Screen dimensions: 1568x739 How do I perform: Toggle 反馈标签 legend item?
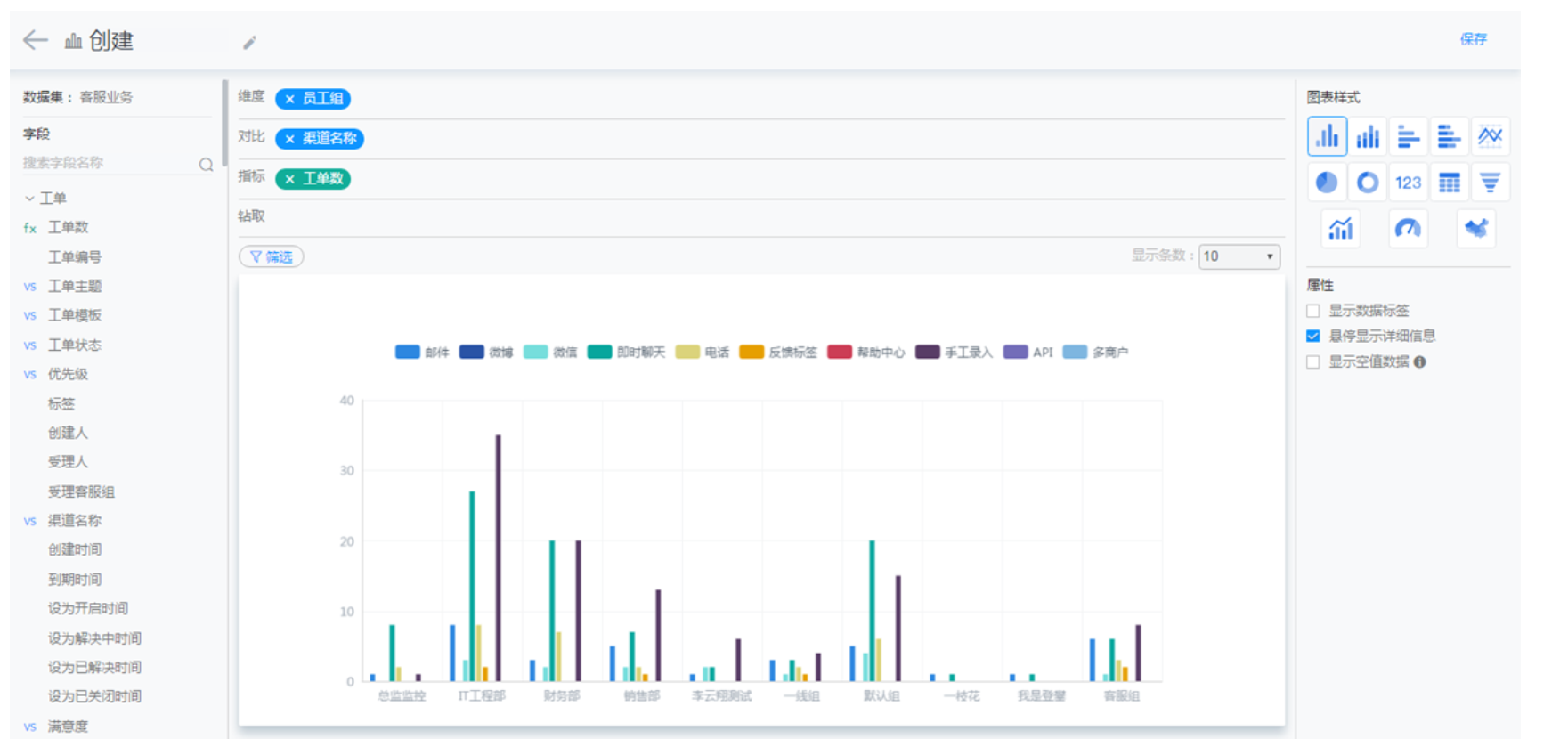(778, 353)
